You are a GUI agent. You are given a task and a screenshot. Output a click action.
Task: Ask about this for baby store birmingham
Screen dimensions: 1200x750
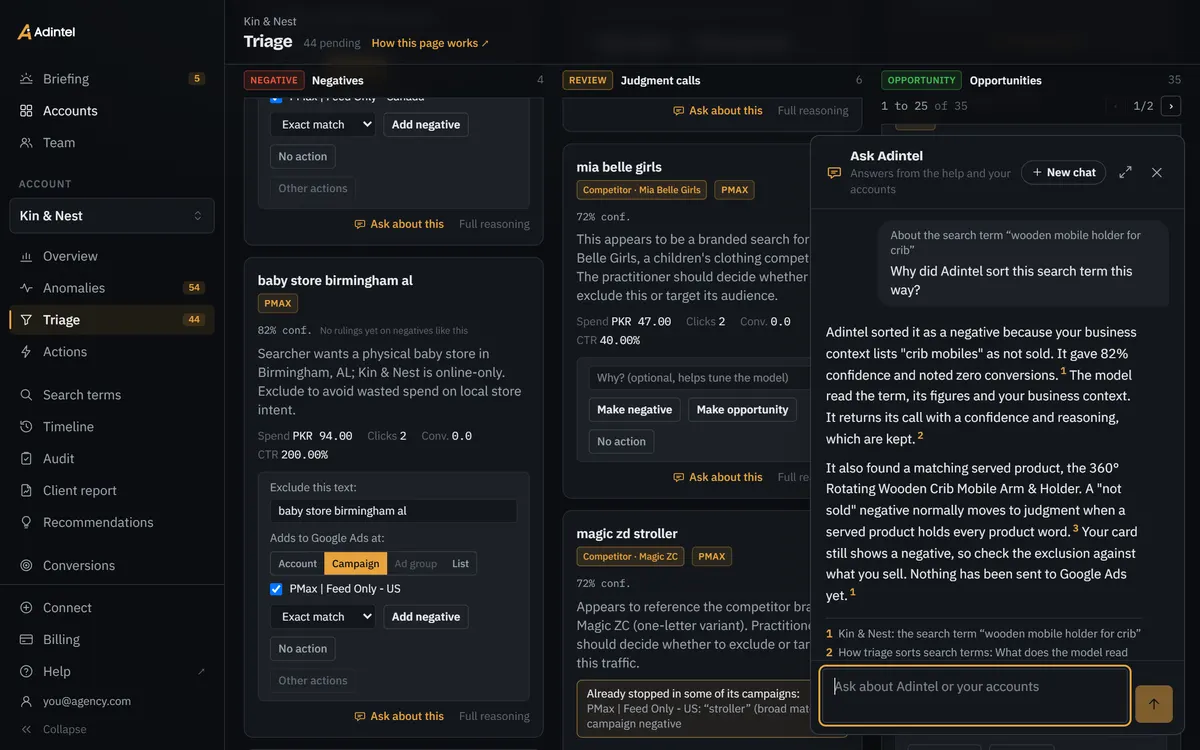click(x=399, y=716)
